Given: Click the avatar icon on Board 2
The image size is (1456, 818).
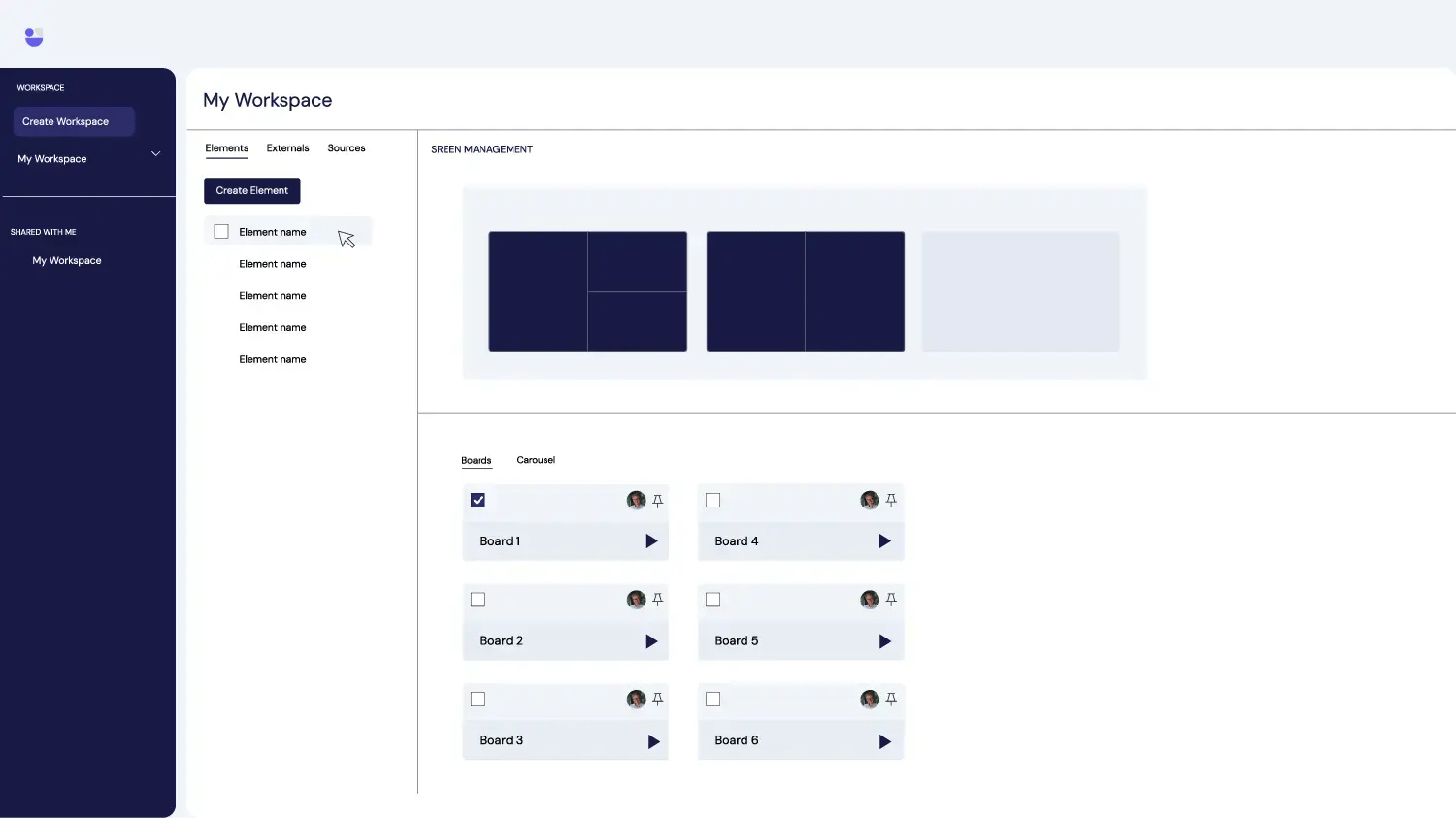Looking at the screenshot, I should [635, 600].
